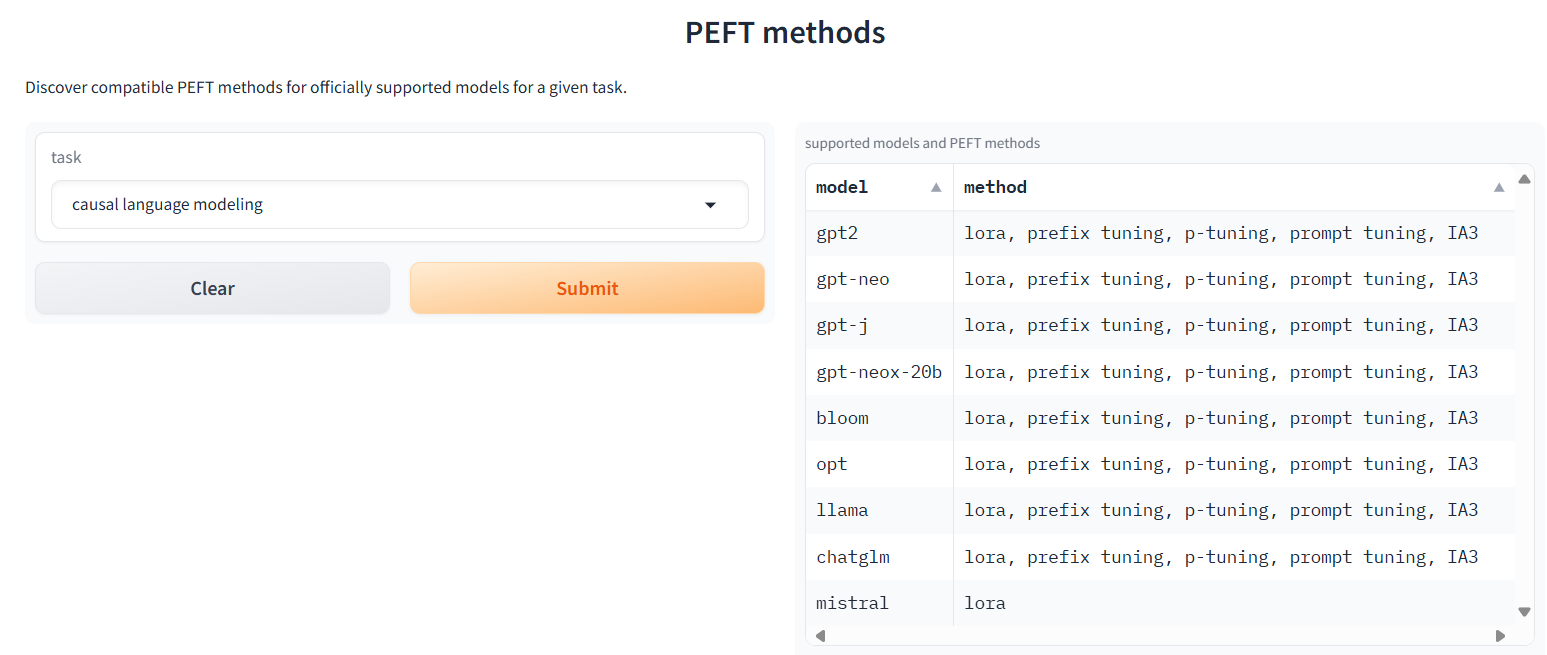This screenshot has height=655, width=1547.
Task: Click the table's scroll right arrow
Action: [x=1500, y=635]
